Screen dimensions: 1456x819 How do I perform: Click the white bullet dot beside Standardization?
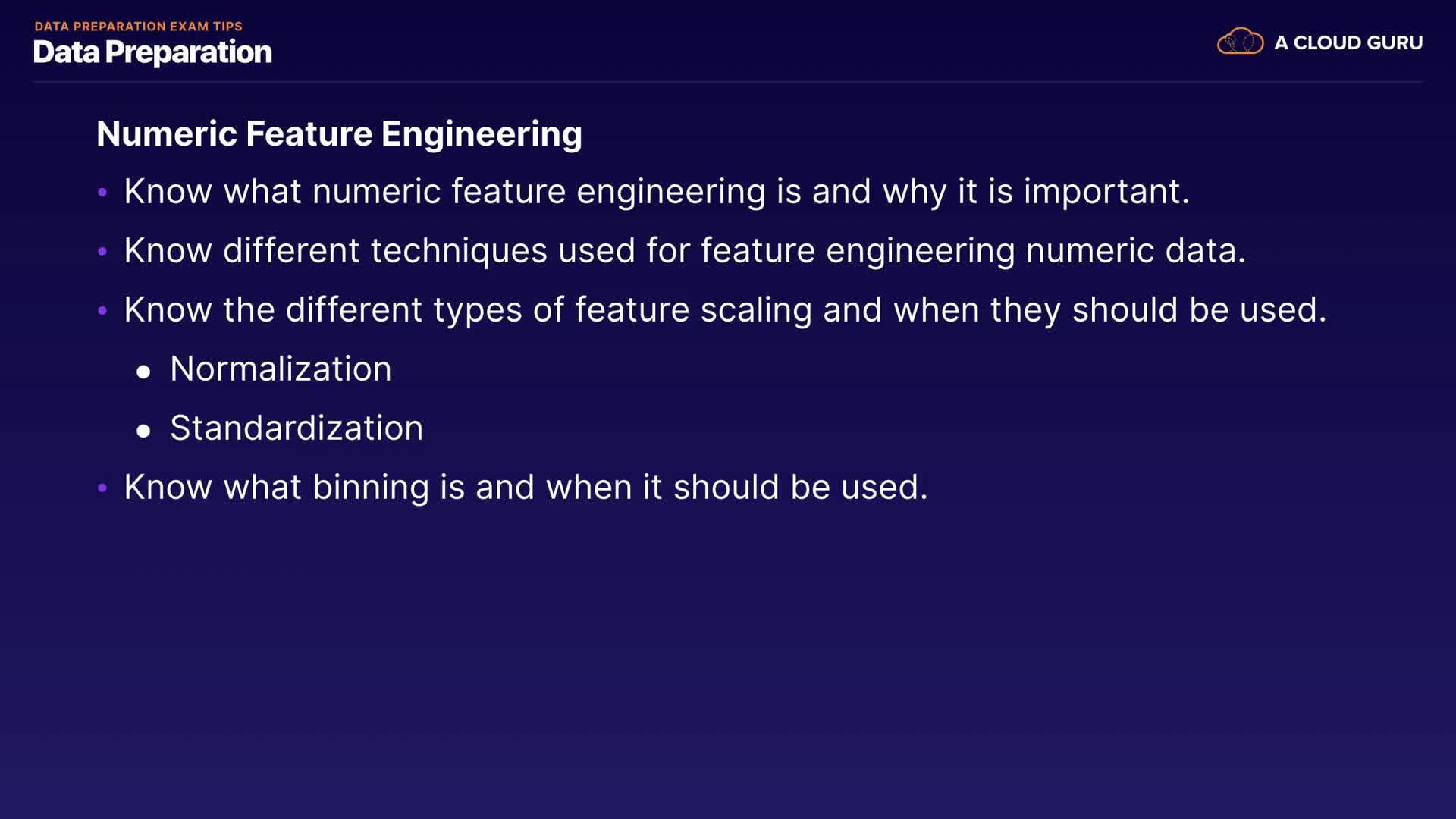pyautogui.click(x=143, y=431)
